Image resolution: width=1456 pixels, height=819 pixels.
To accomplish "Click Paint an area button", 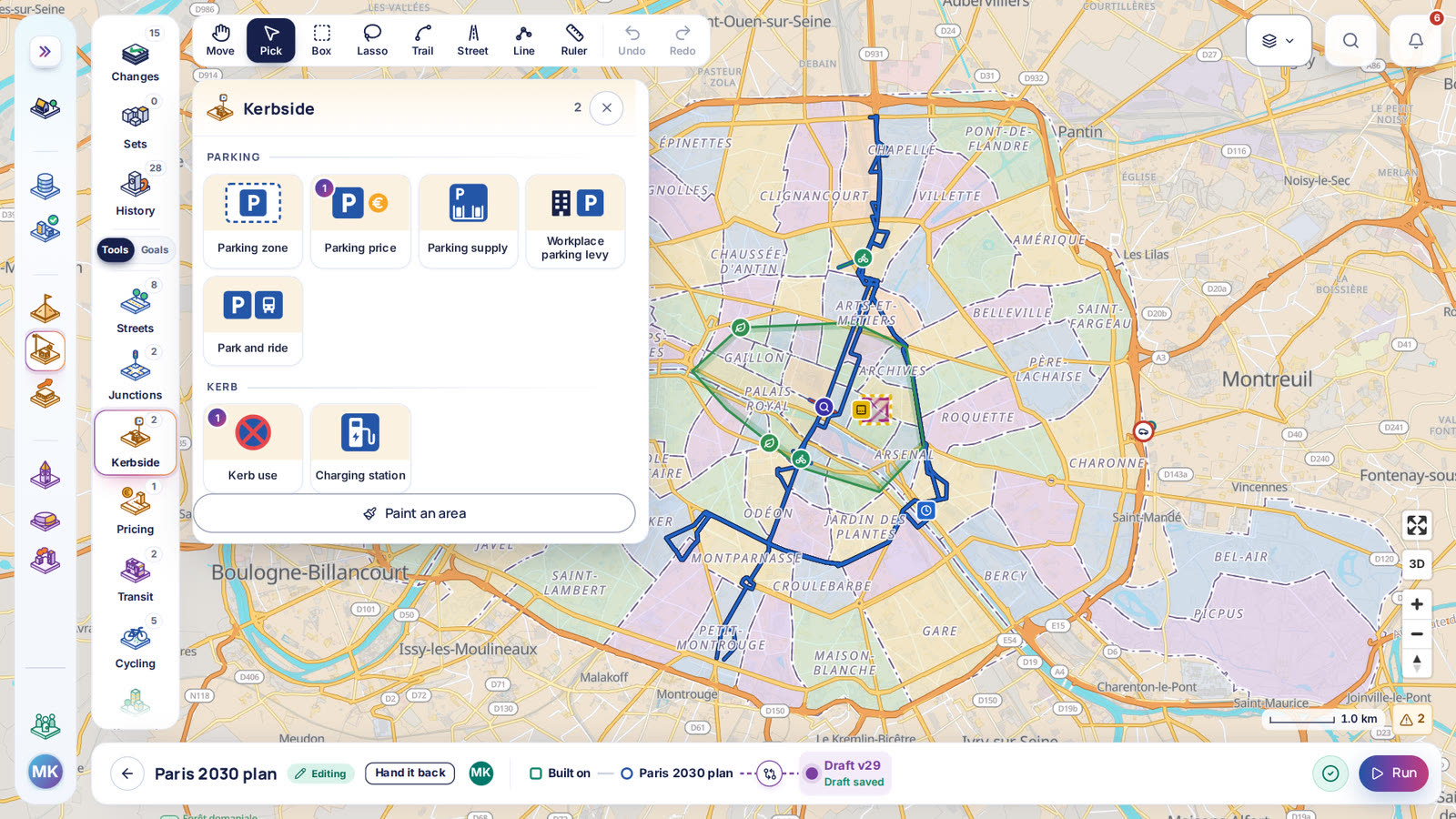I will point(414,513).
